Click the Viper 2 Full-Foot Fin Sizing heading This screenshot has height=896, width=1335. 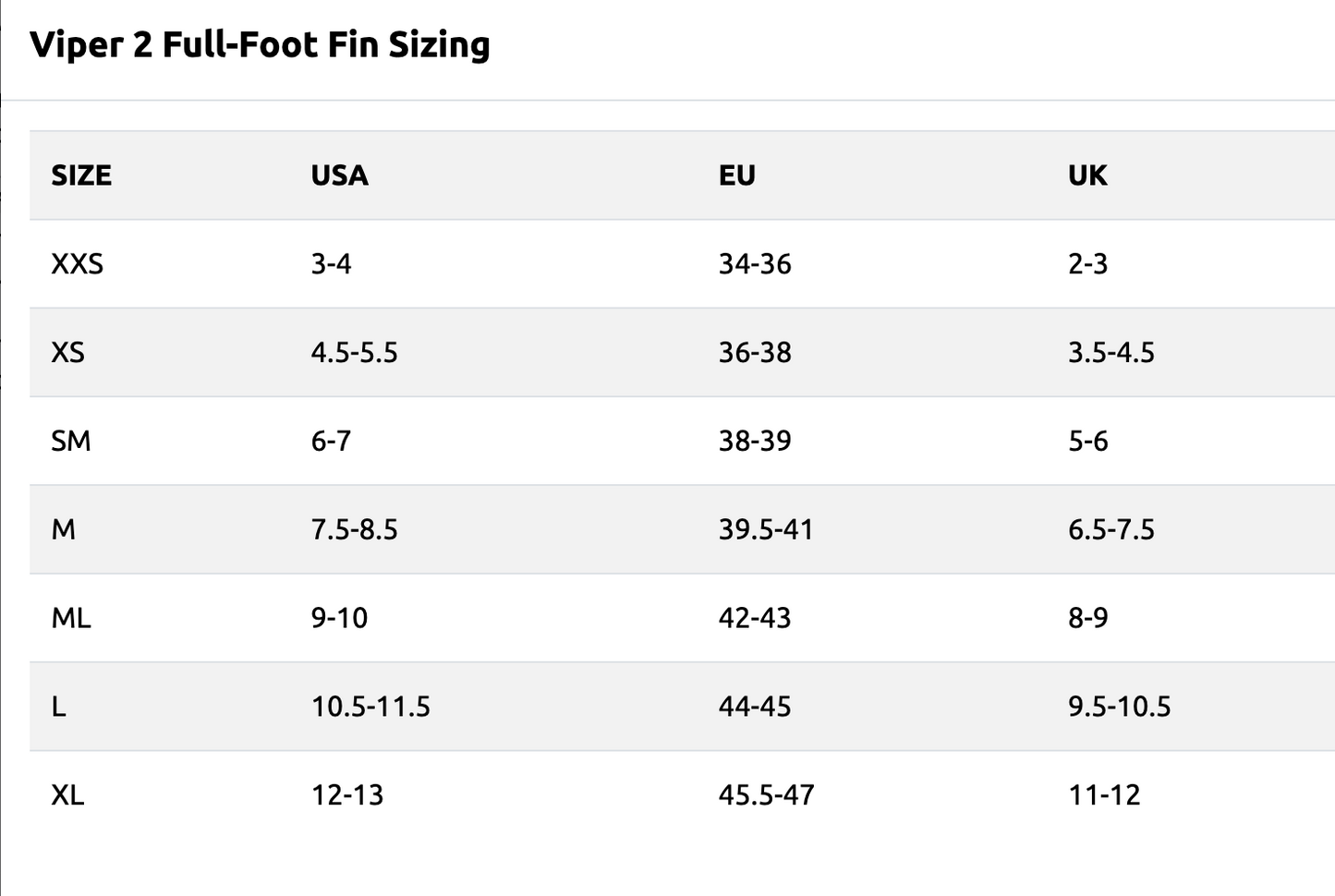click(260, 45)
